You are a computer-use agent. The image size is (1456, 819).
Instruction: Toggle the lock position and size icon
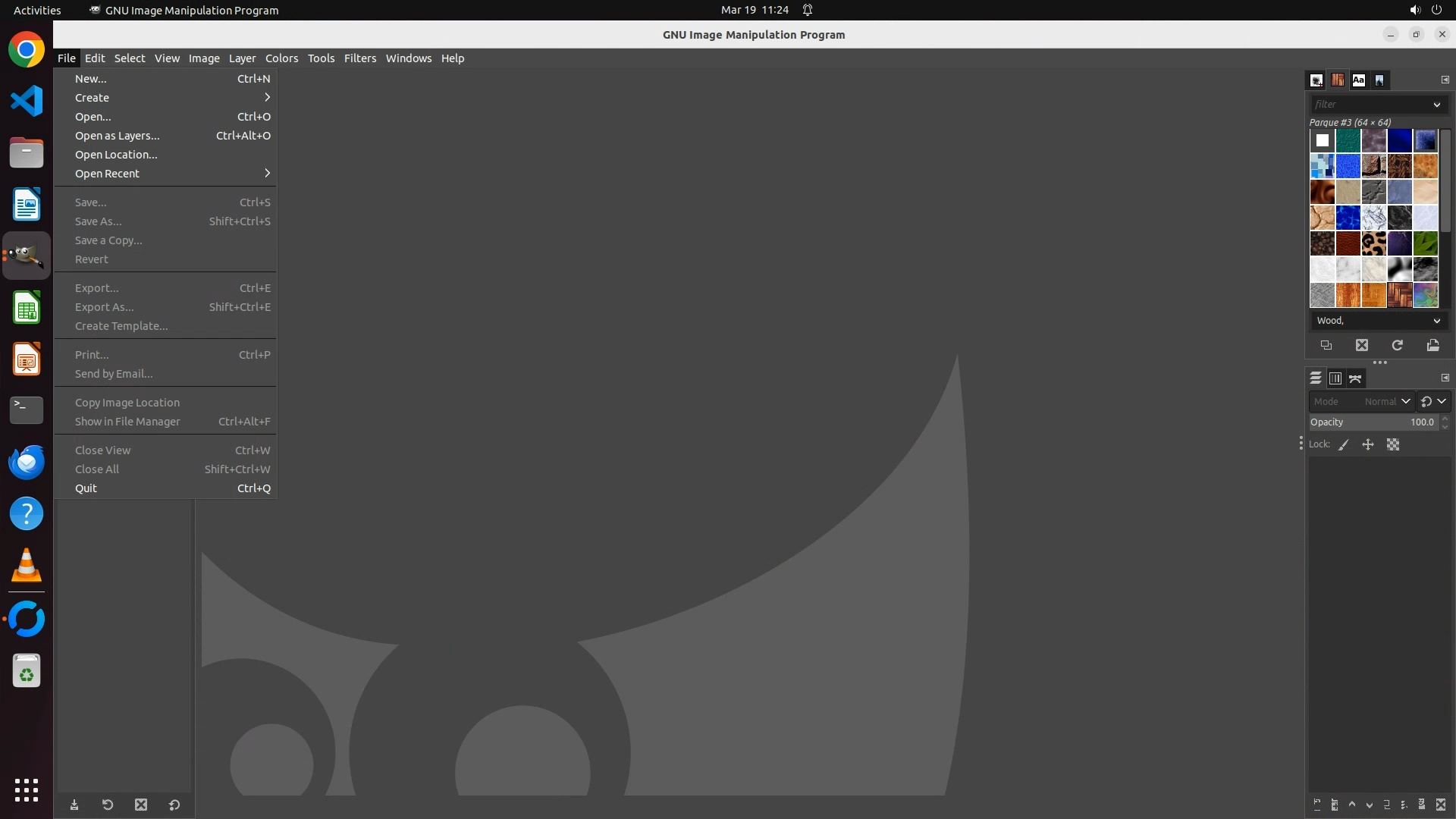[1368, 445]
